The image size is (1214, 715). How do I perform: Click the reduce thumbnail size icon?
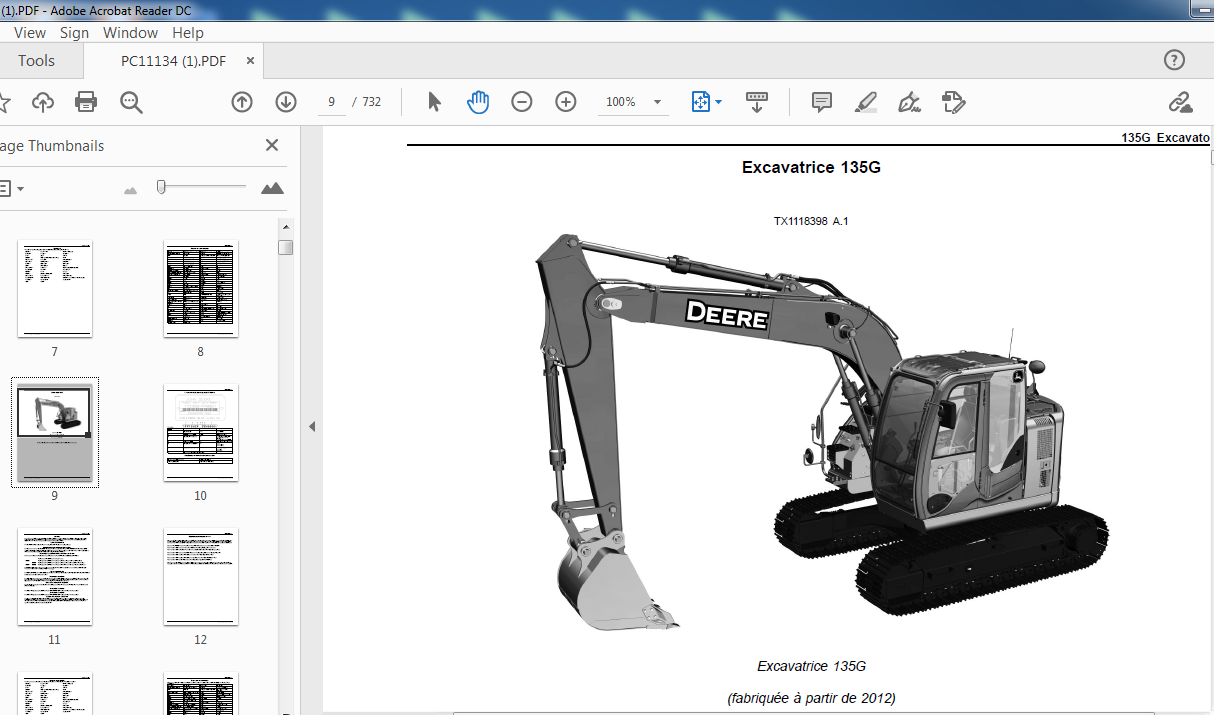click(130, 189)
